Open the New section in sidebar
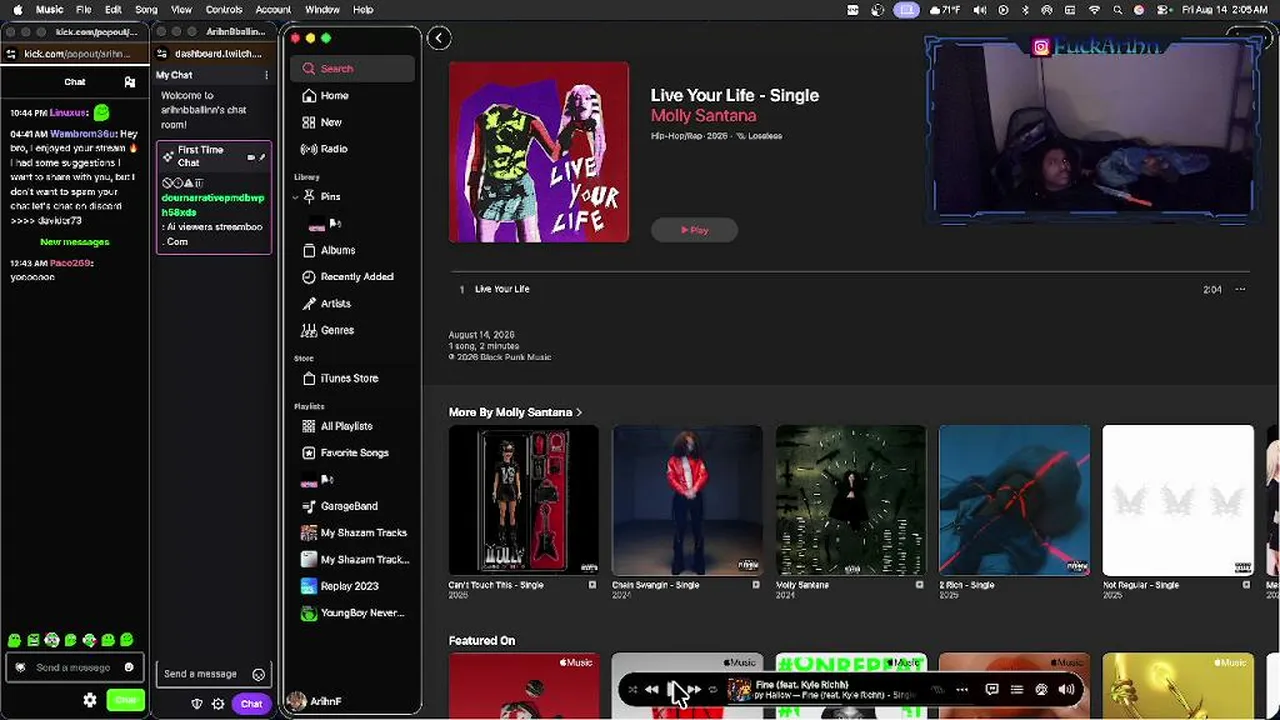 pyautogui.click(x=331, y=122)
